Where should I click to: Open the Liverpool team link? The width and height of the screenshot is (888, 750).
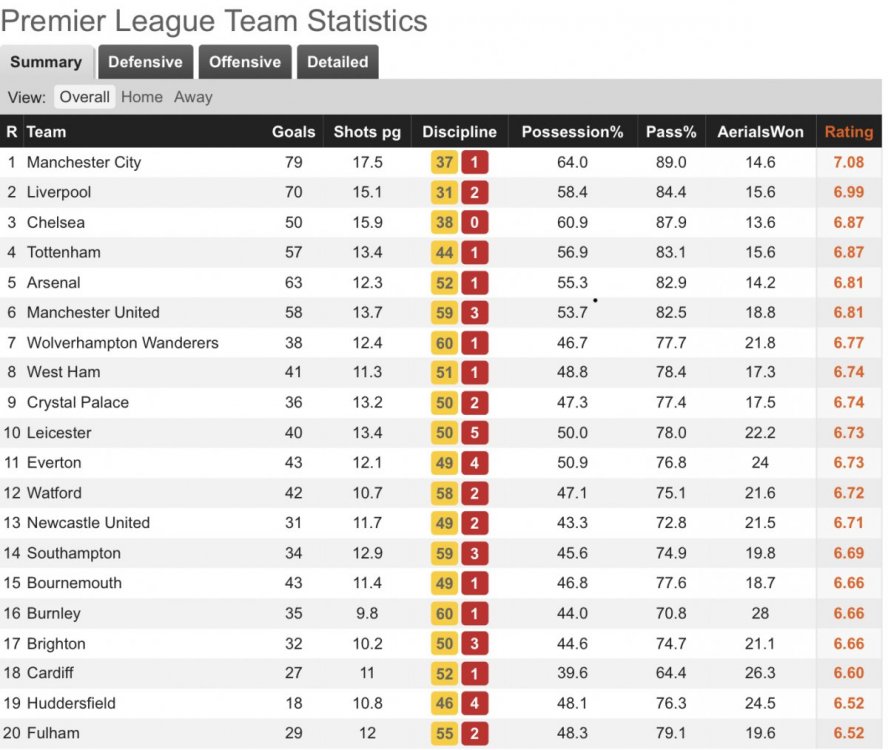point(59,193)
